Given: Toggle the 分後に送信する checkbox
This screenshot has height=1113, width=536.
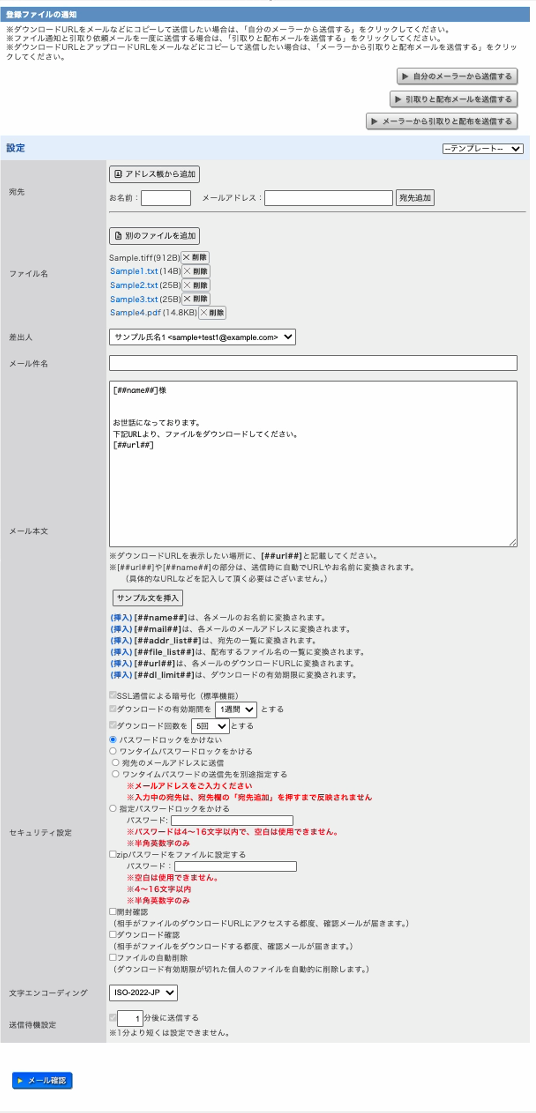Looking at the screenshot, I should click(113, 1017).
